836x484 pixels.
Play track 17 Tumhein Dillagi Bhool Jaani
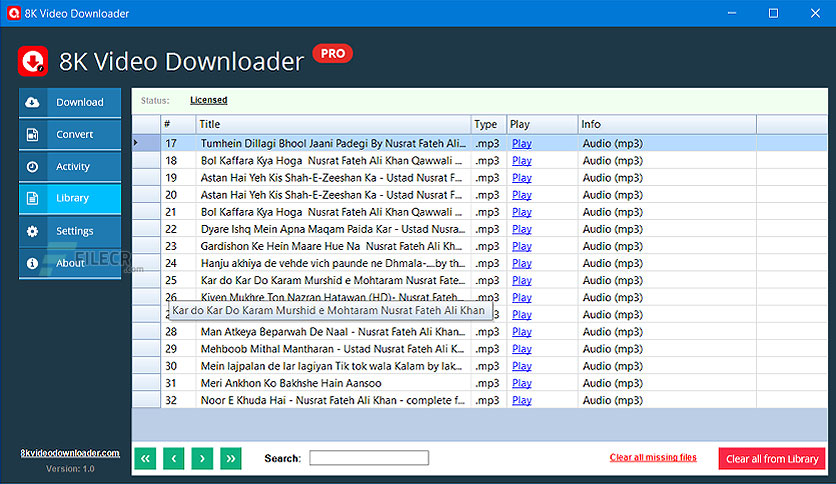tap(521, 143)
